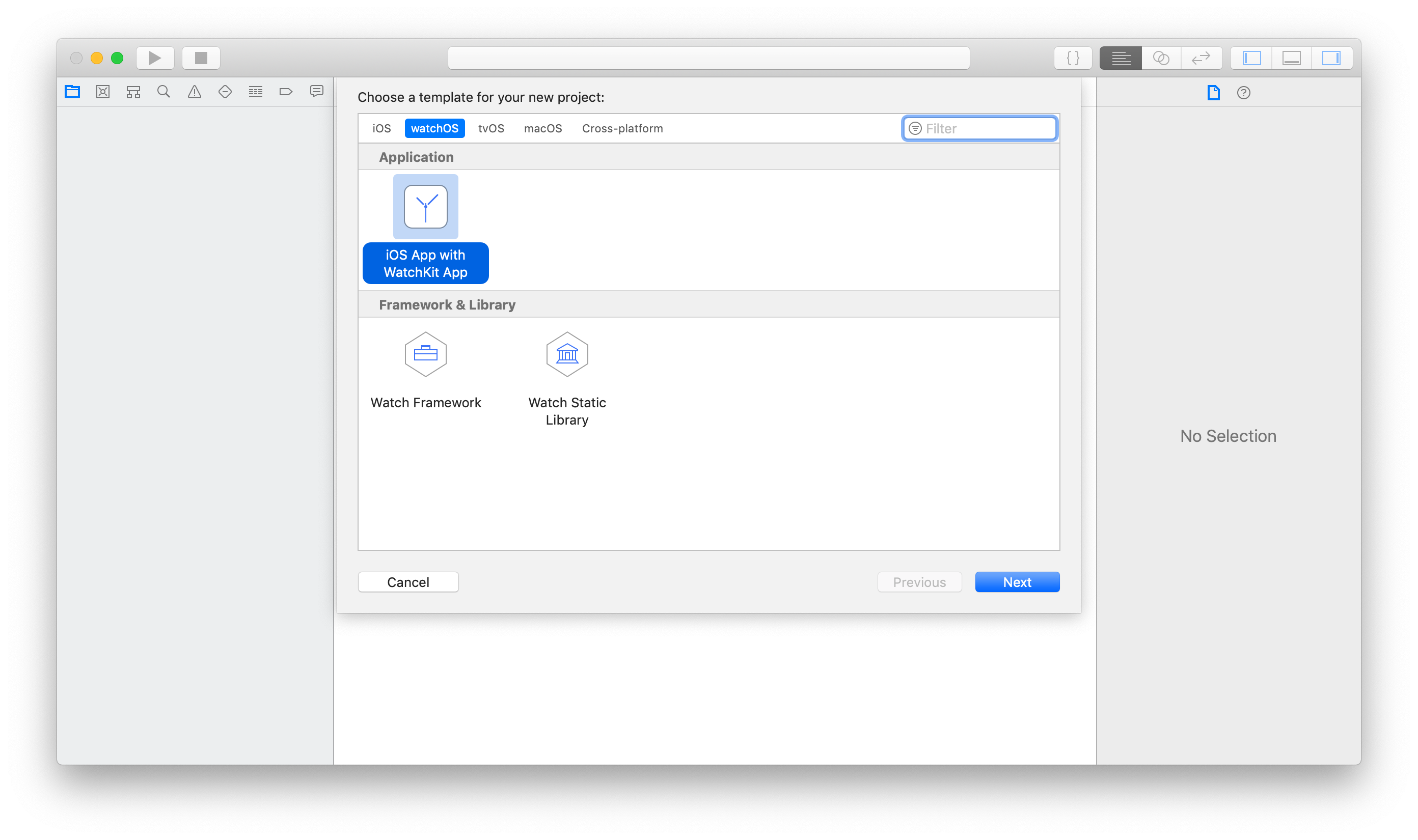Toggle the Debug area visibility

[x=1291, y=58]
